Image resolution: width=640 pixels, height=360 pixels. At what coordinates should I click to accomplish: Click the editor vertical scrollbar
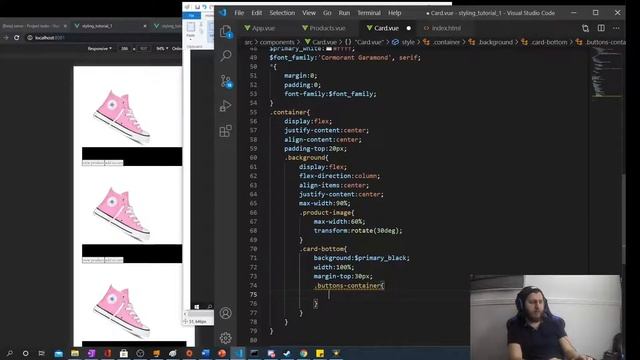[x=623, y=218]
